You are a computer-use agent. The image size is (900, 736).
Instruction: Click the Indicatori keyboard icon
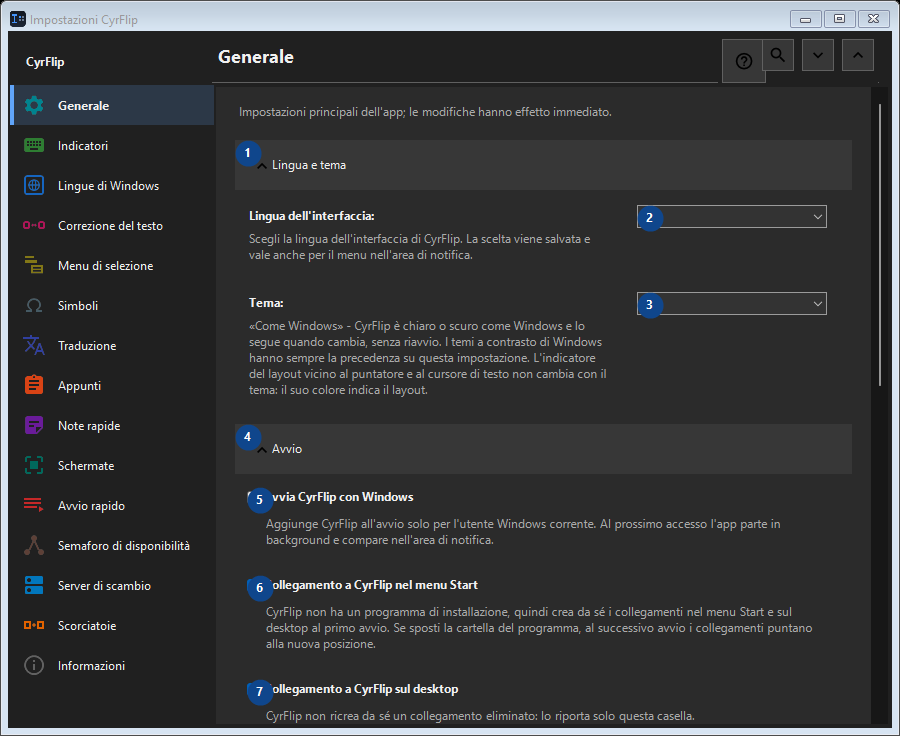(x=34, y=145)
